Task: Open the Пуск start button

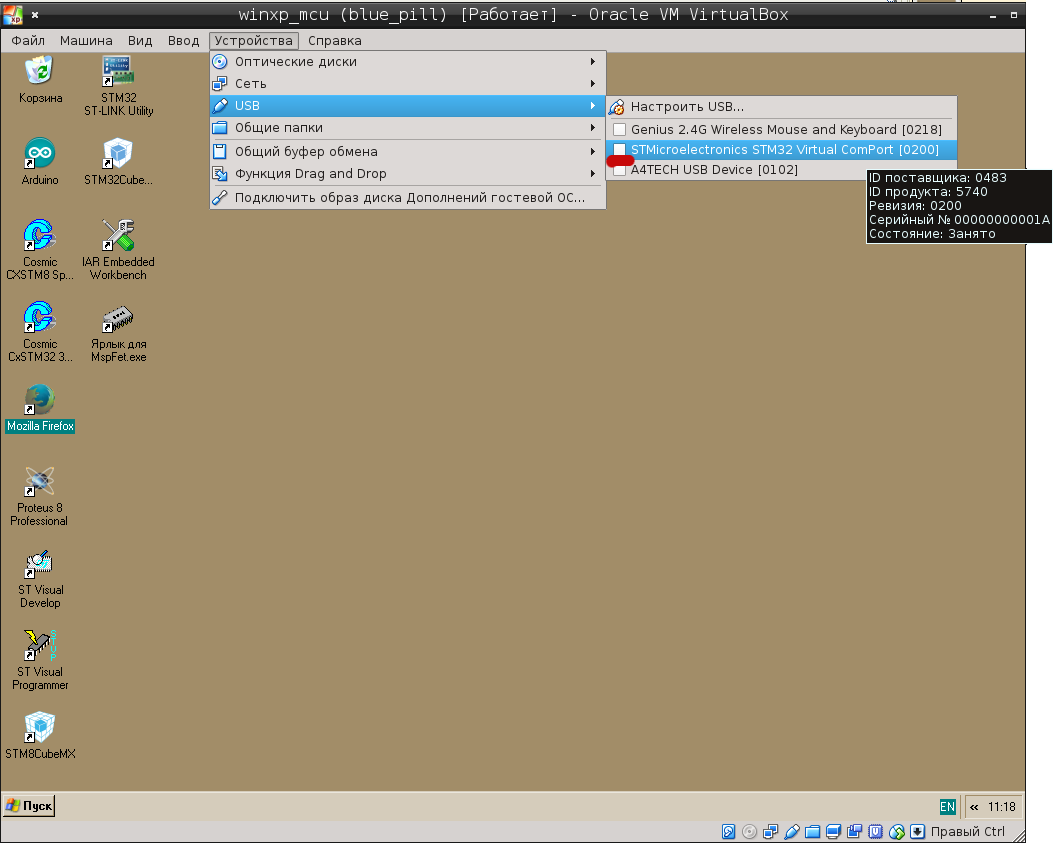Action: click(x=29, y=805)
